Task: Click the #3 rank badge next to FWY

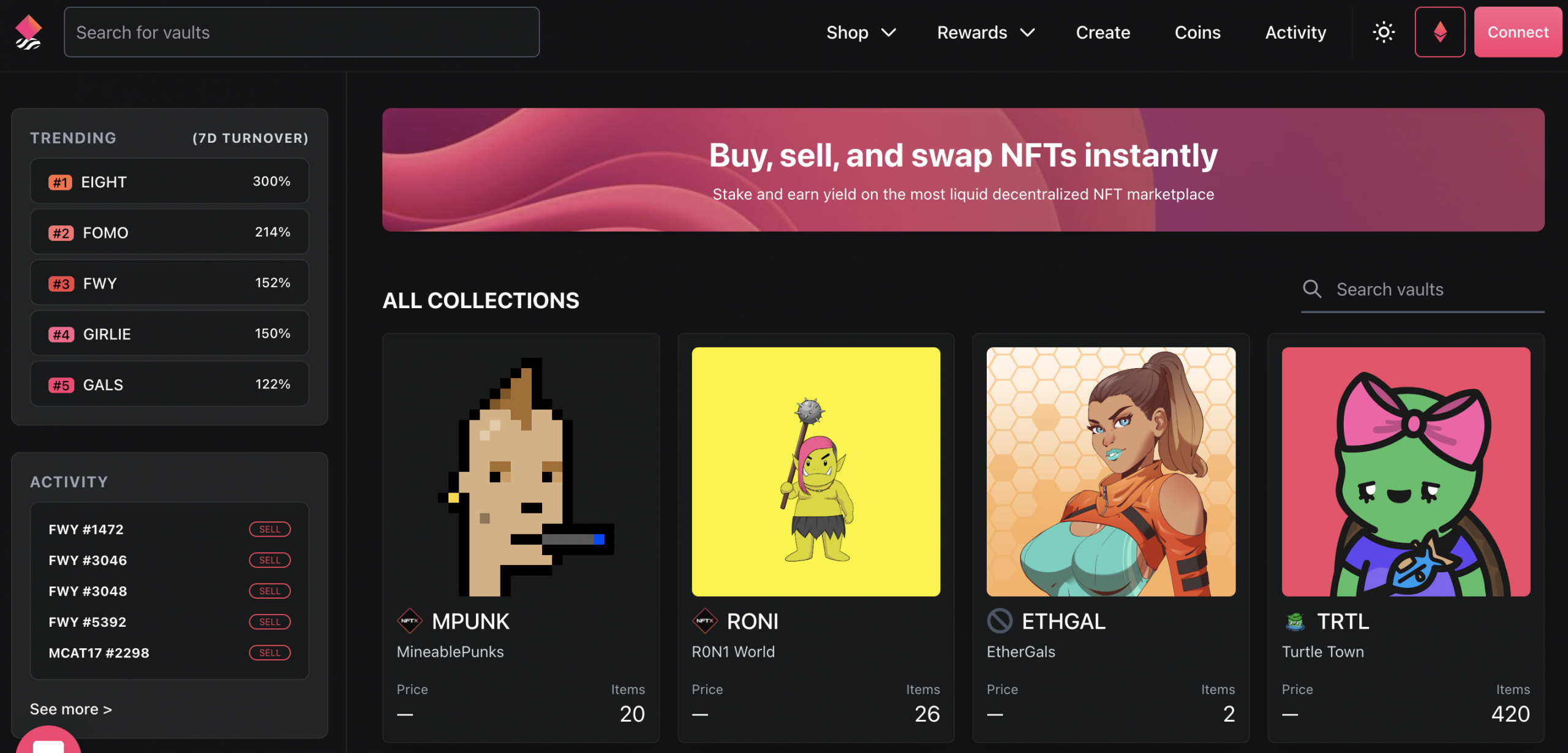Action: pyautogui.click(x=61, y=284)
